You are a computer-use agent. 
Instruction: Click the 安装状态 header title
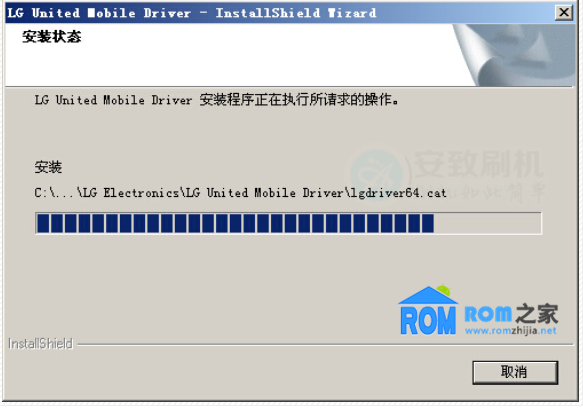pos(52,36)
